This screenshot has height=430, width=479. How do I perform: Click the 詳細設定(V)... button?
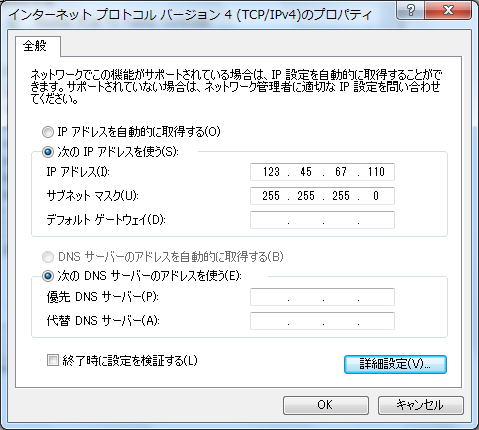(x=395, y=364)
